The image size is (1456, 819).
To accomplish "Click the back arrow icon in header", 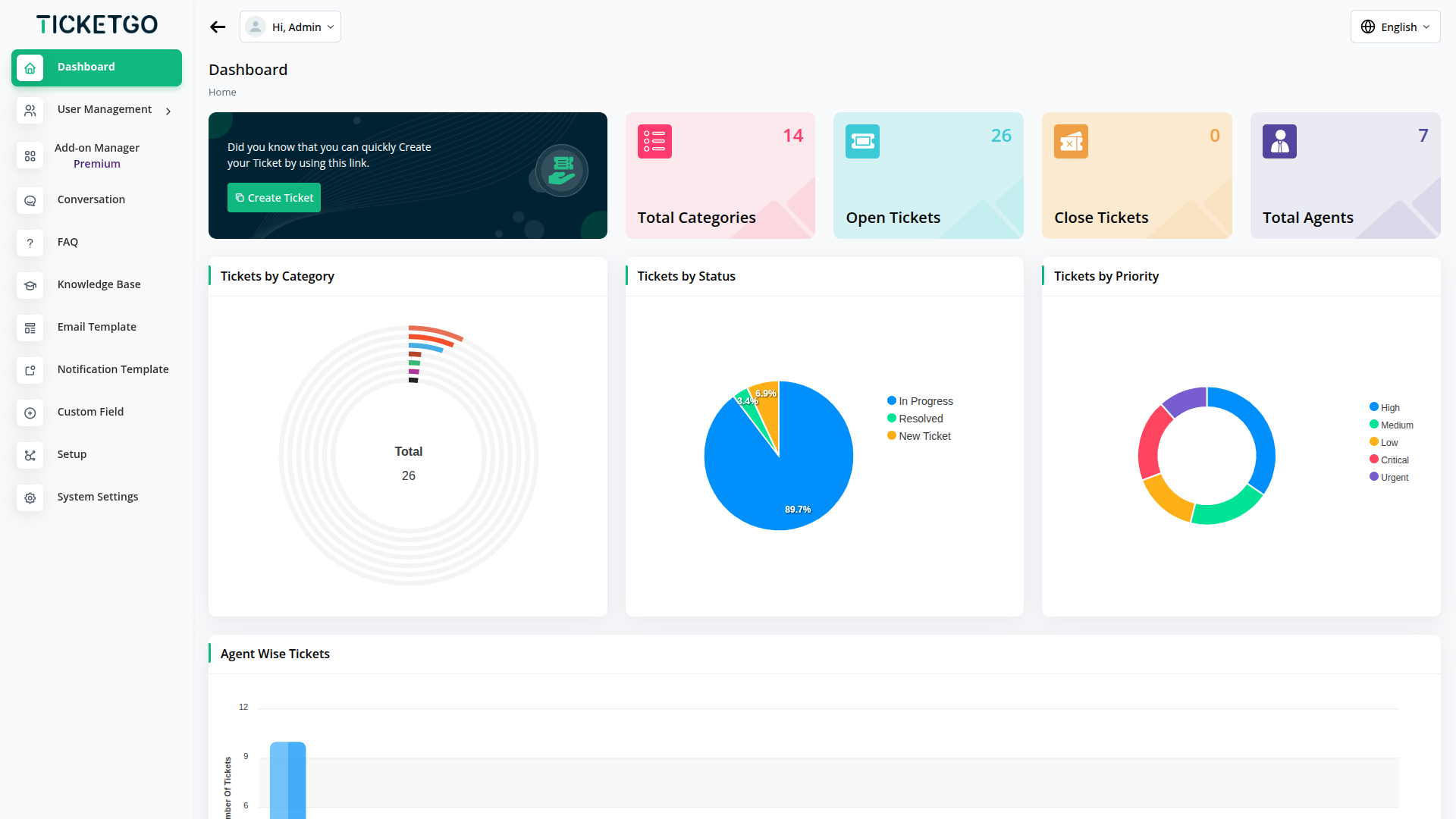I will pos(218,27).
